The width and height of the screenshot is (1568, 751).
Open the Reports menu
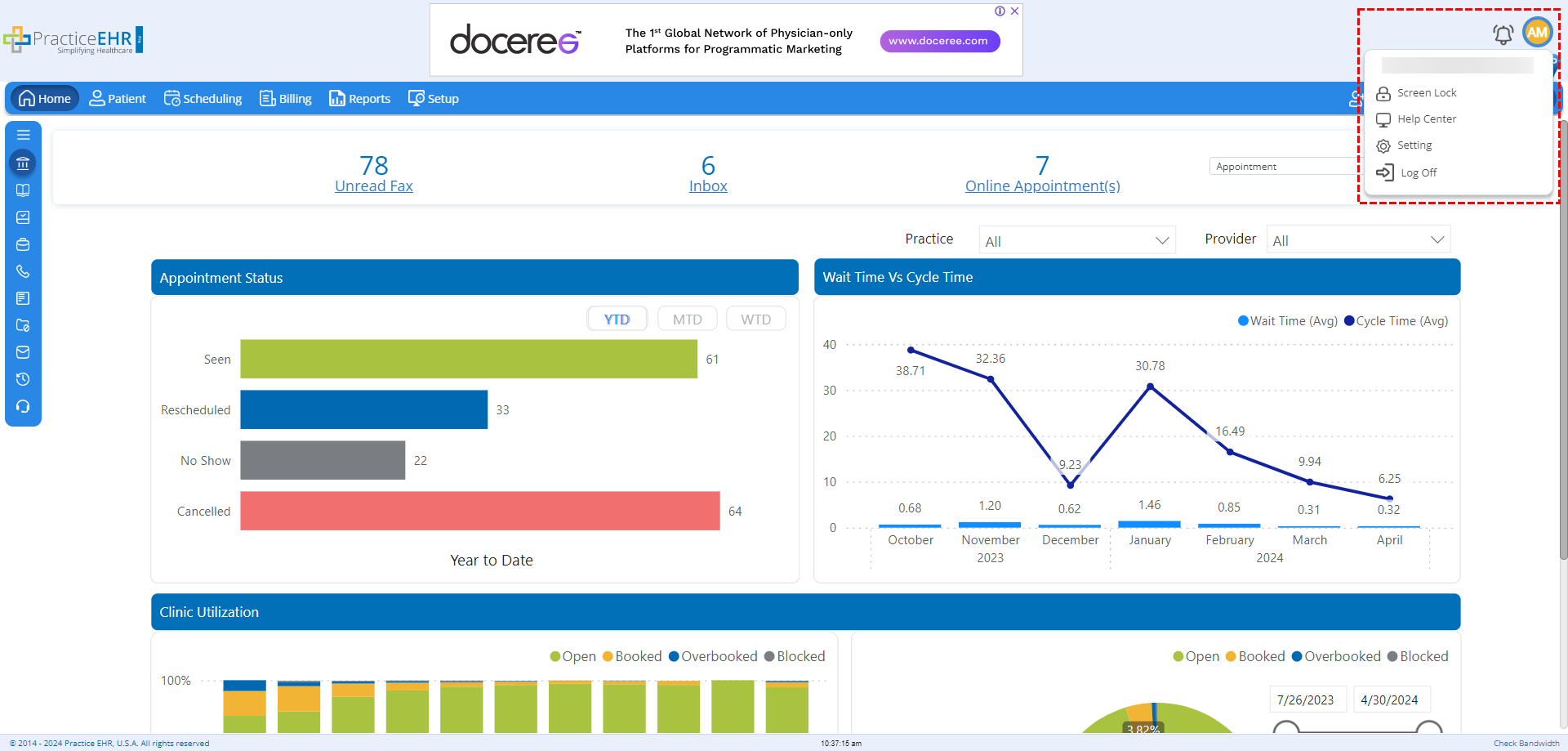pyautogui.click(x=360, y=99)
